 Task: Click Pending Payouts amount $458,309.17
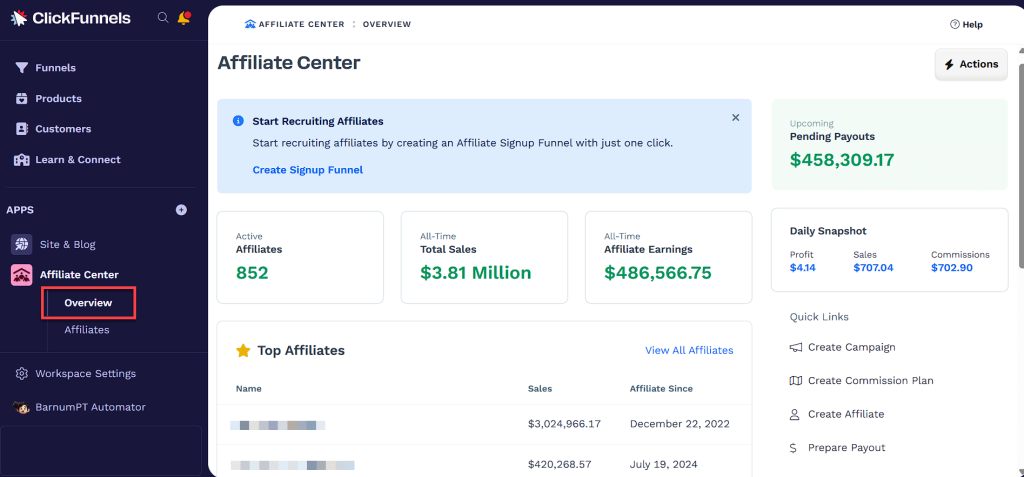pyautogui.click(x=842, y=160)
